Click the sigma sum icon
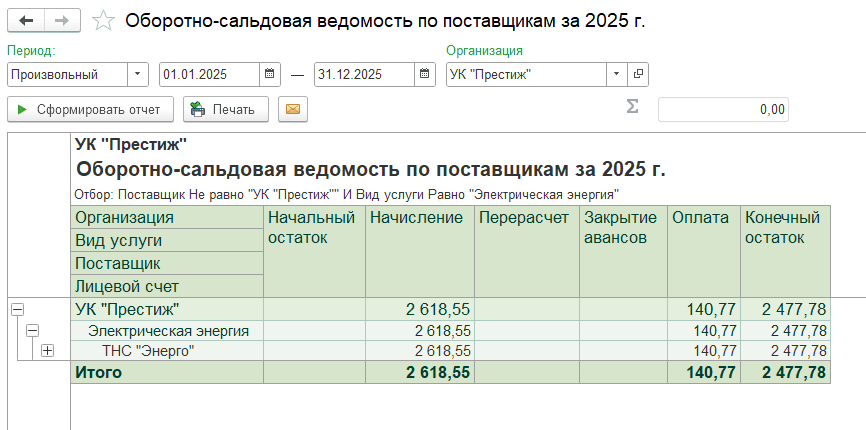Image resolution: width=866 pixels, height=430 pixels. pyautogui.click(x=632, y=108)
